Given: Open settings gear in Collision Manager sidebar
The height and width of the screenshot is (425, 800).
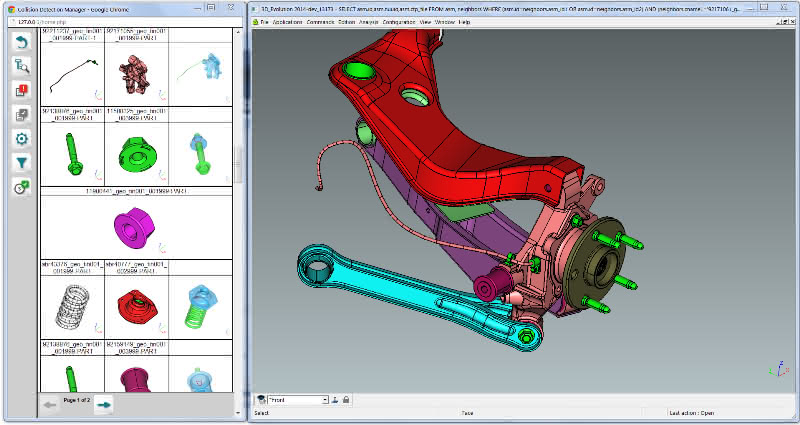Looking at the screenshot, I should point(21,139).
